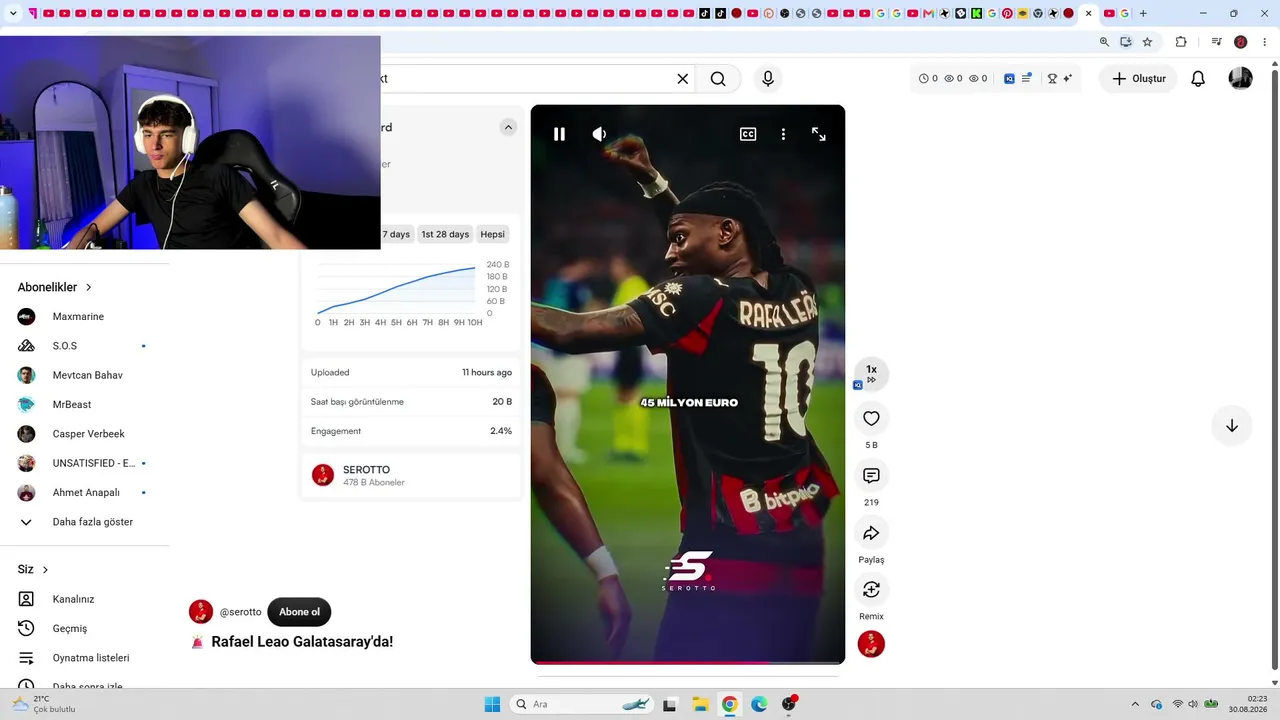This screenshot has width=1280, height=720.
Task: Click the sparkle AI icon in header toolbar
Action: 1067,79
